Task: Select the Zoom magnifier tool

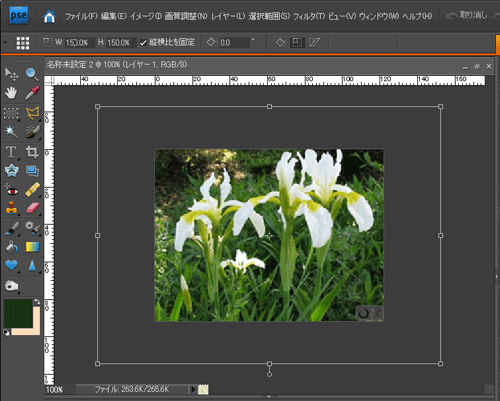Action: (32, 74)
